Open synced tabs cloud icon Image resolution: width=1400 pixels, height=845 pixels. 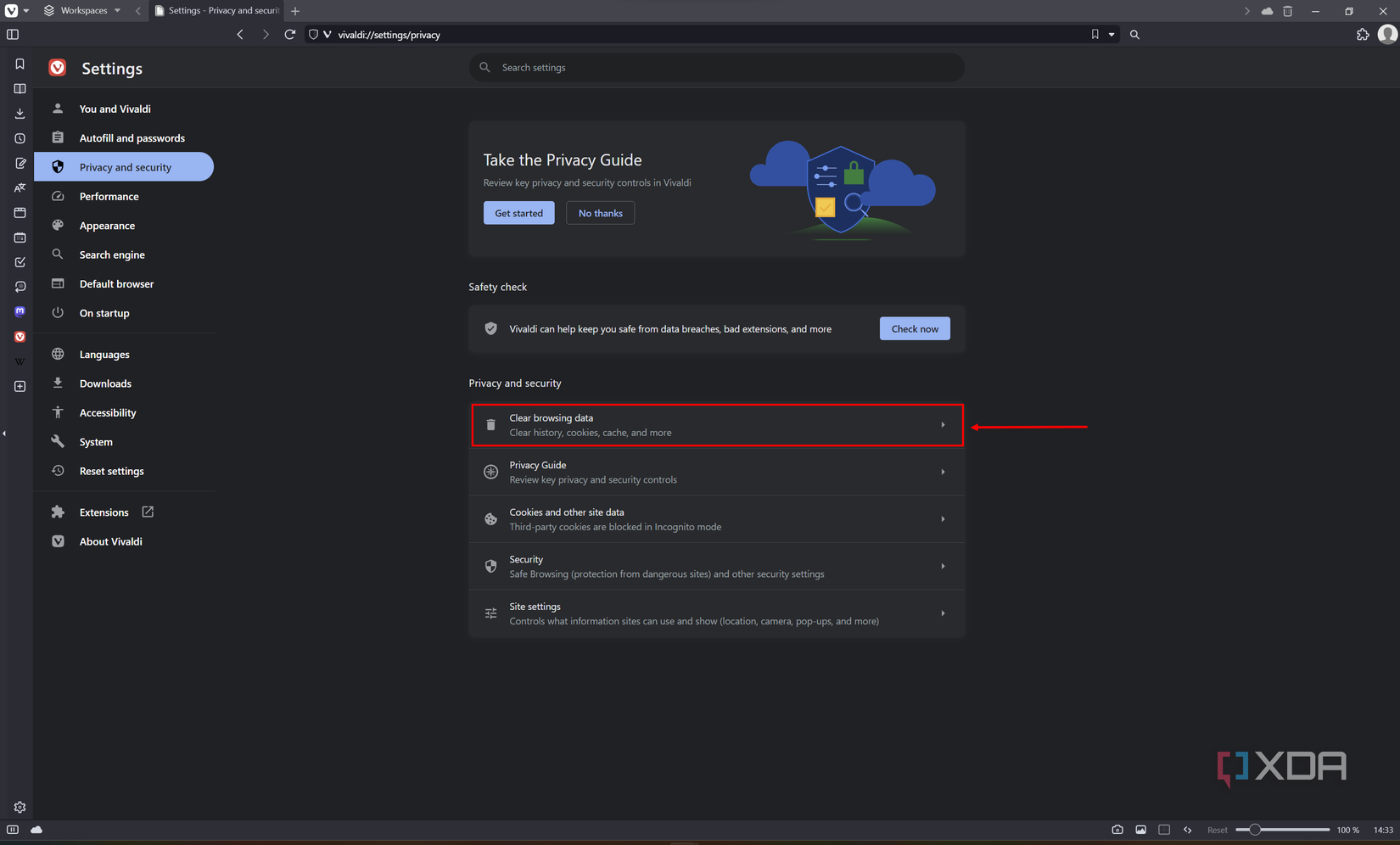pyautogui.click(x=1267, y=11)
